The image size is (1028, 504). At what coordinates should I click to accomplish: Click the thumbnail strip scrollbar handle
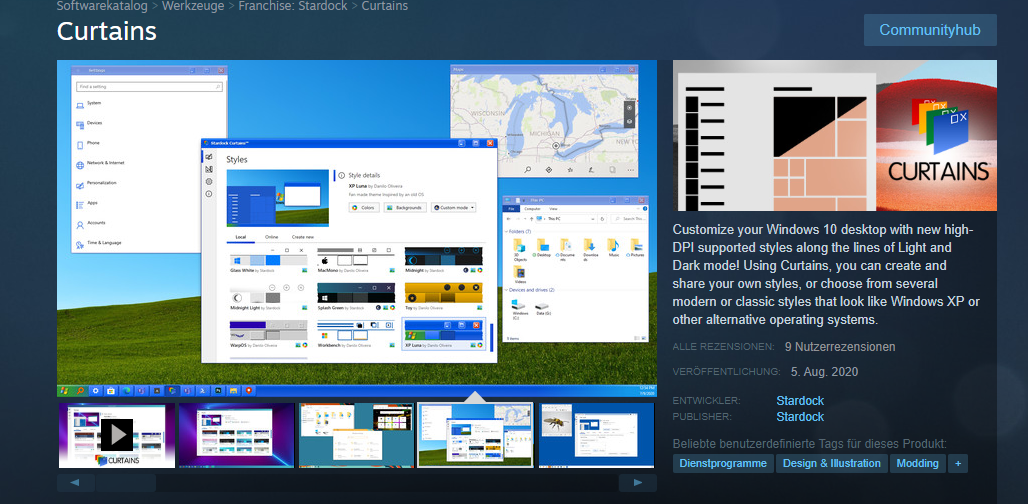125,483
